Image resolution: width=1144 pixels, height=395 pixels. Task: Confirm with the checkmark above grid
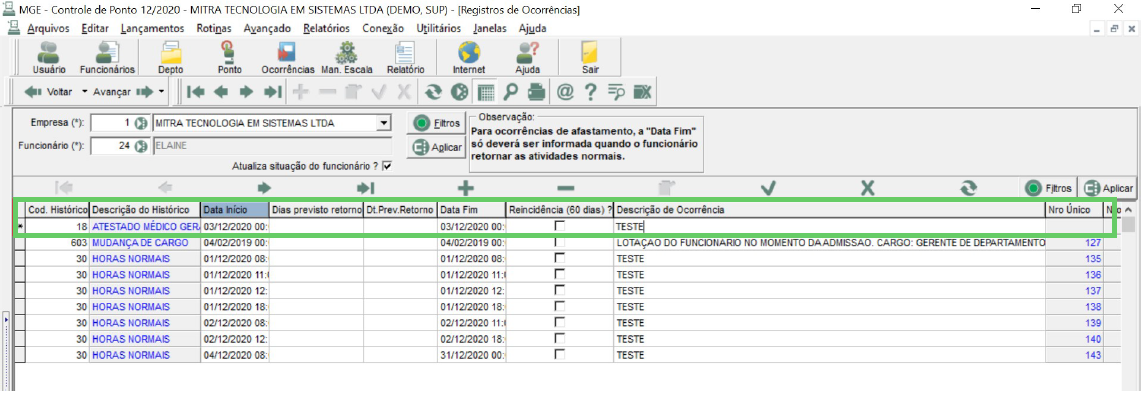[x=768, y=187]
